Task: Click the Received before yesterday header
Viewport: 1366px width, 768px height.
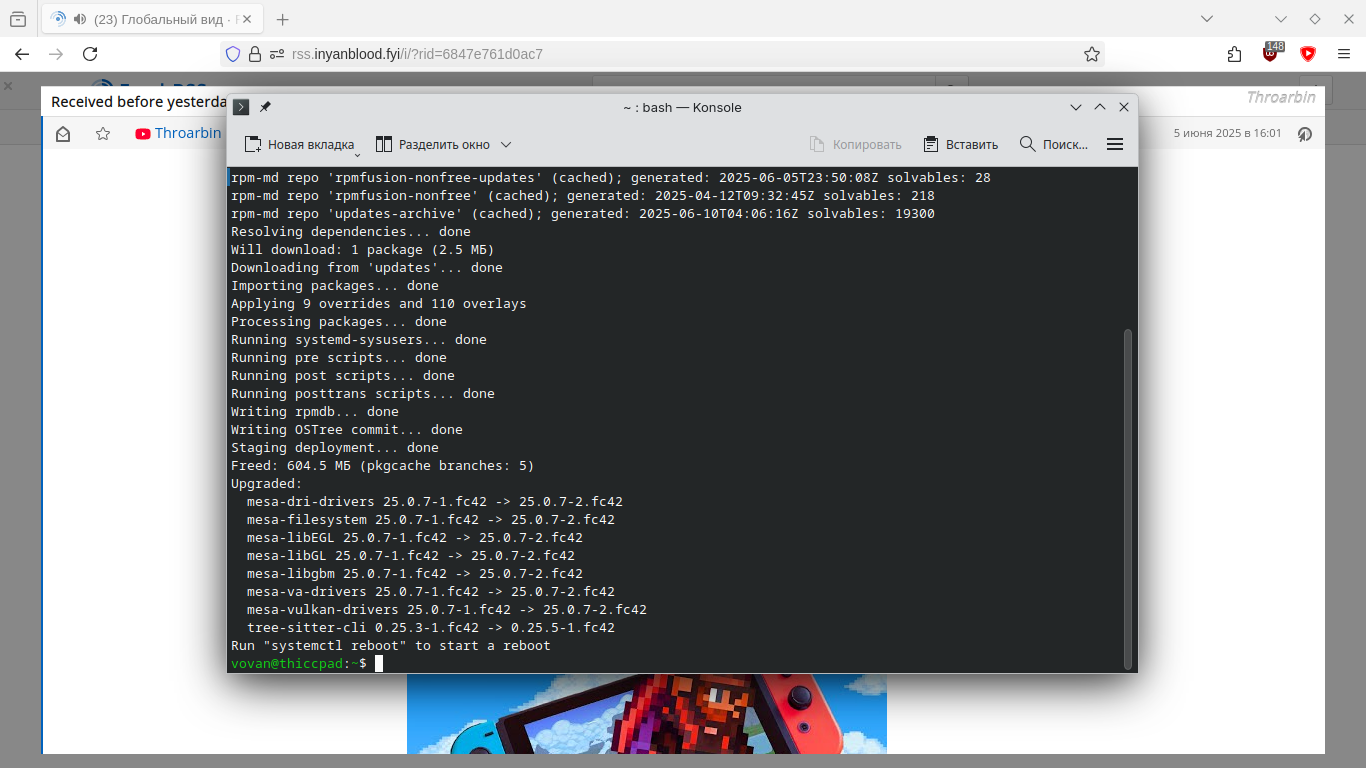Action: pyautogui.click(x=139, y=101)
